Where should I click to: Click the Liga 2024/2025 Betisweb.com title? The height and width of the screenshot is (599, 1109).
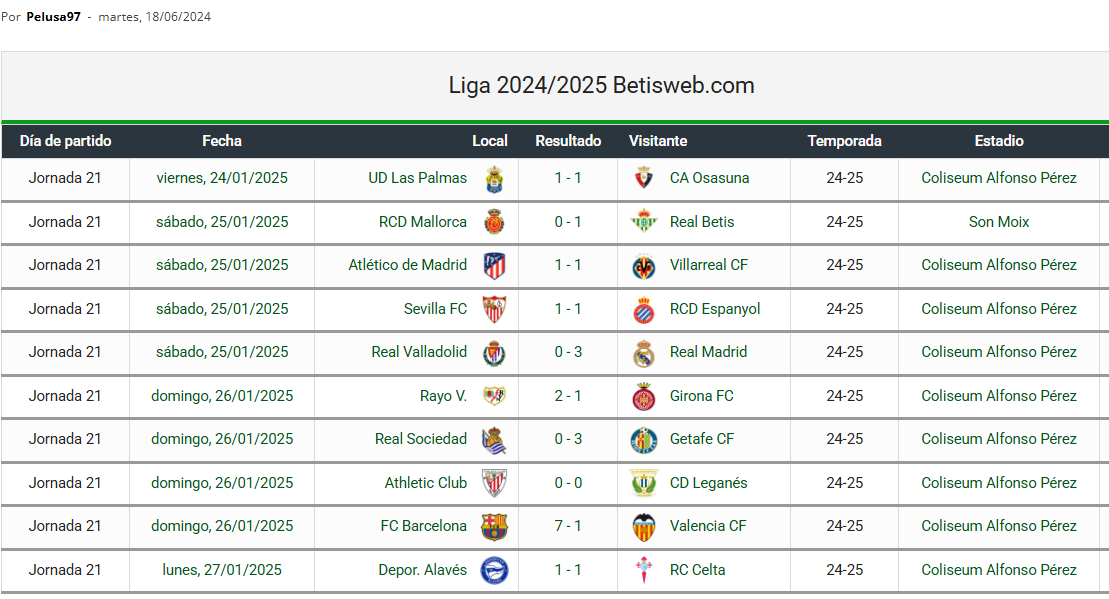601,86
